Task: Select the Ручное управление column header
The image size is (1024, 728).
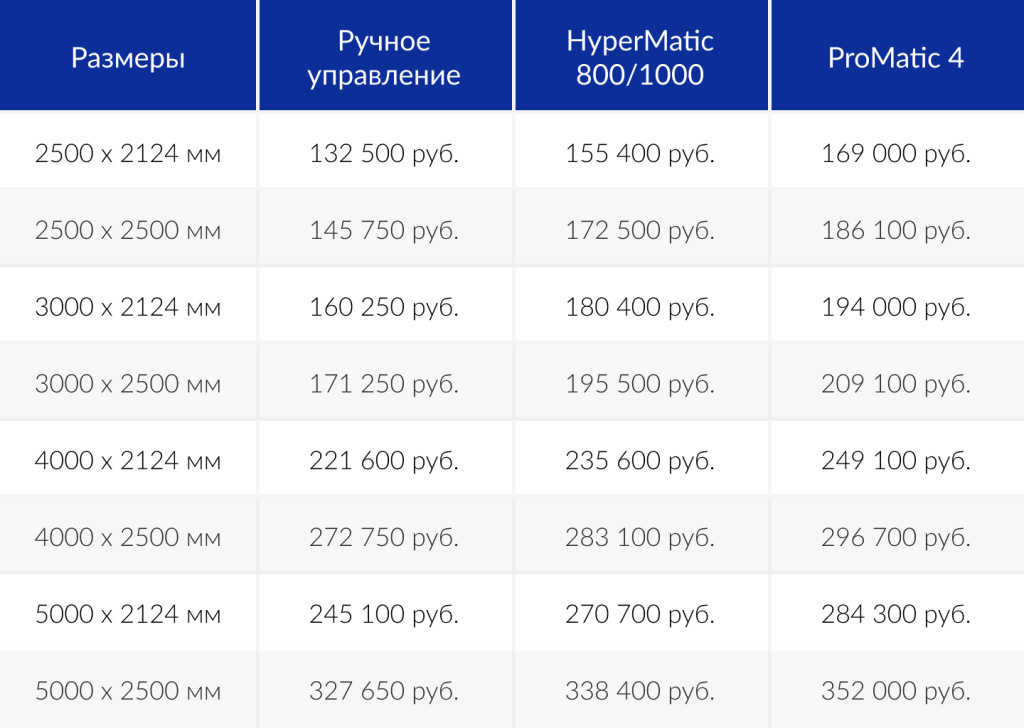Action: (x=384, y=57)
